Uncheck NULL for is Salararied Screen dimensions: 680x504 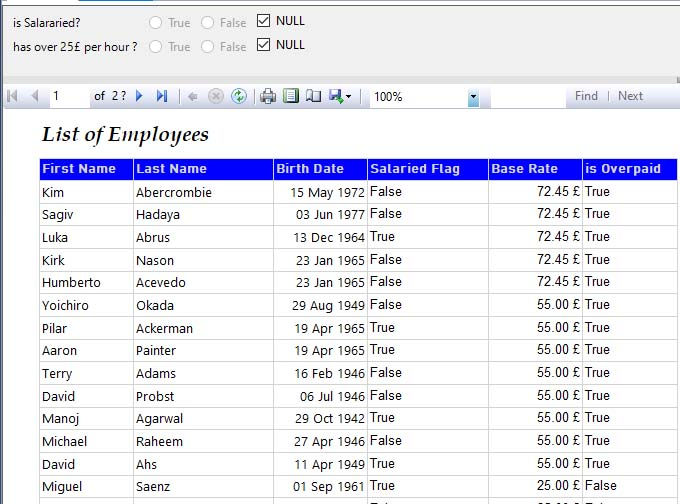tap(263, 20)
